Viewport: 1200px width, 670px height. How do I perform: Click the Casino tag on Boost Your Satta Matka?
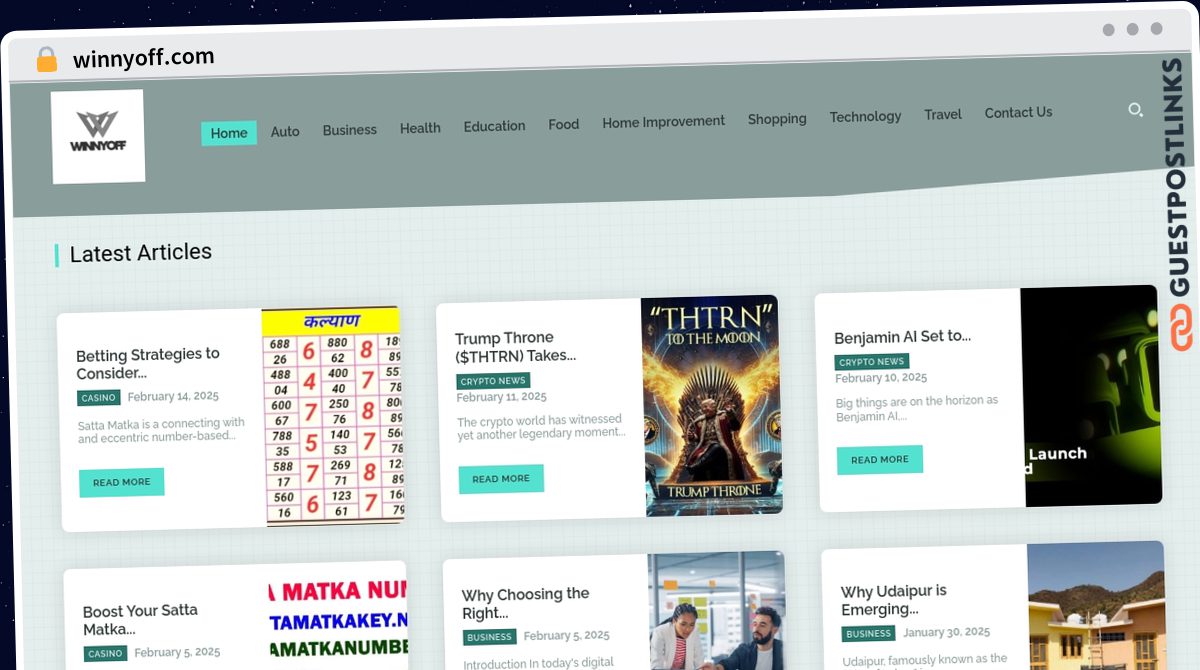105,653
